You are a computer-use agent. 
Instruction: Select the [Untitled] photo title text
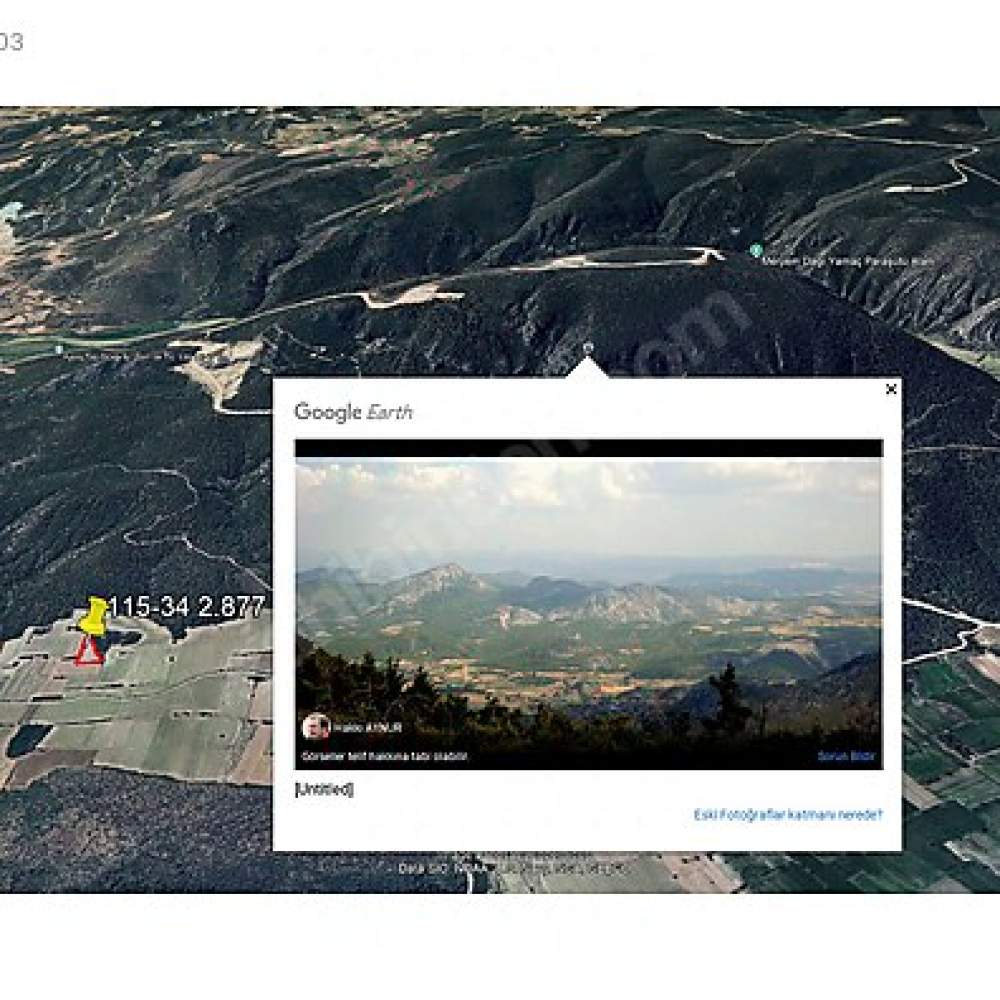tap(324, 790)
